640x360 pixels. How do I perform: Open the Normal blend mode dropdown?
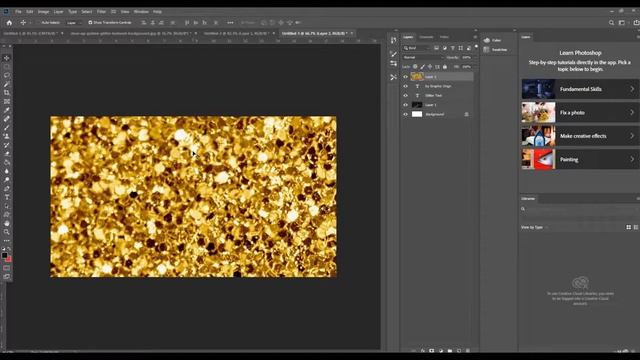click(422, 58)
